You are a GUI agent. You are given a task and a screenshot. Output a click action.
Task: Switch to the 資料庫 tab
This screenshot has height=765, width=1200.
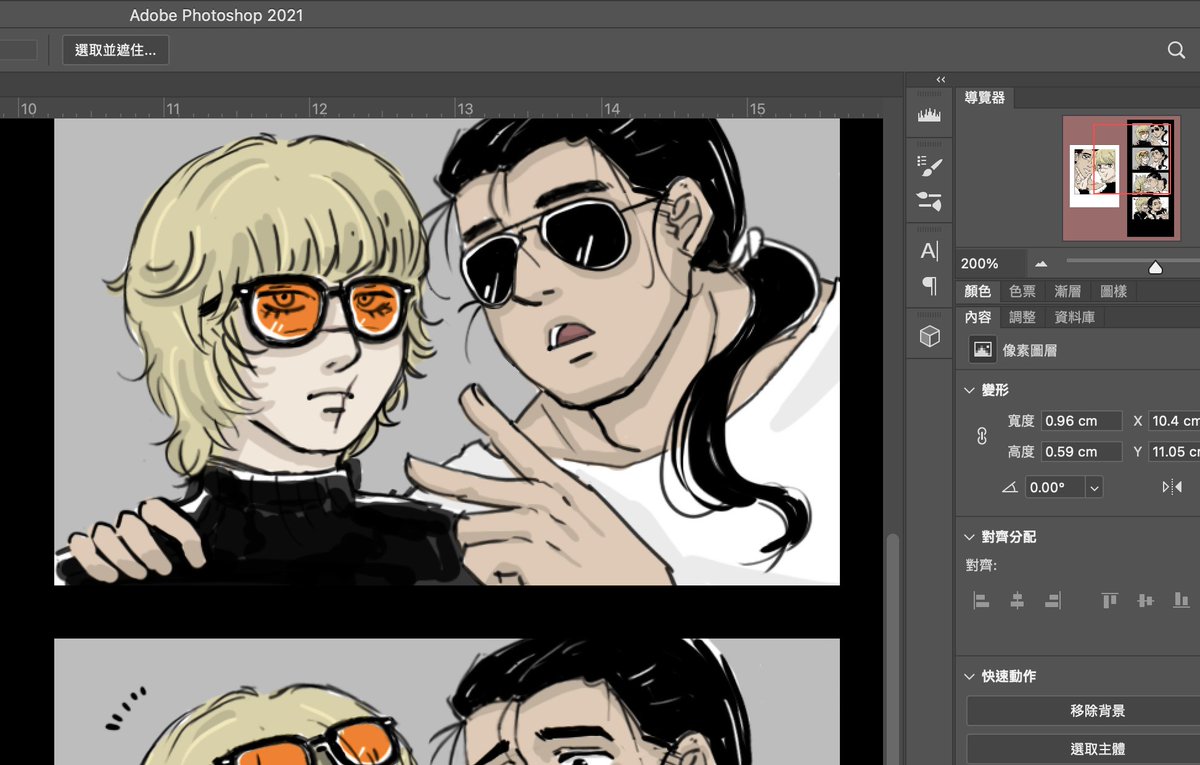1075,317
